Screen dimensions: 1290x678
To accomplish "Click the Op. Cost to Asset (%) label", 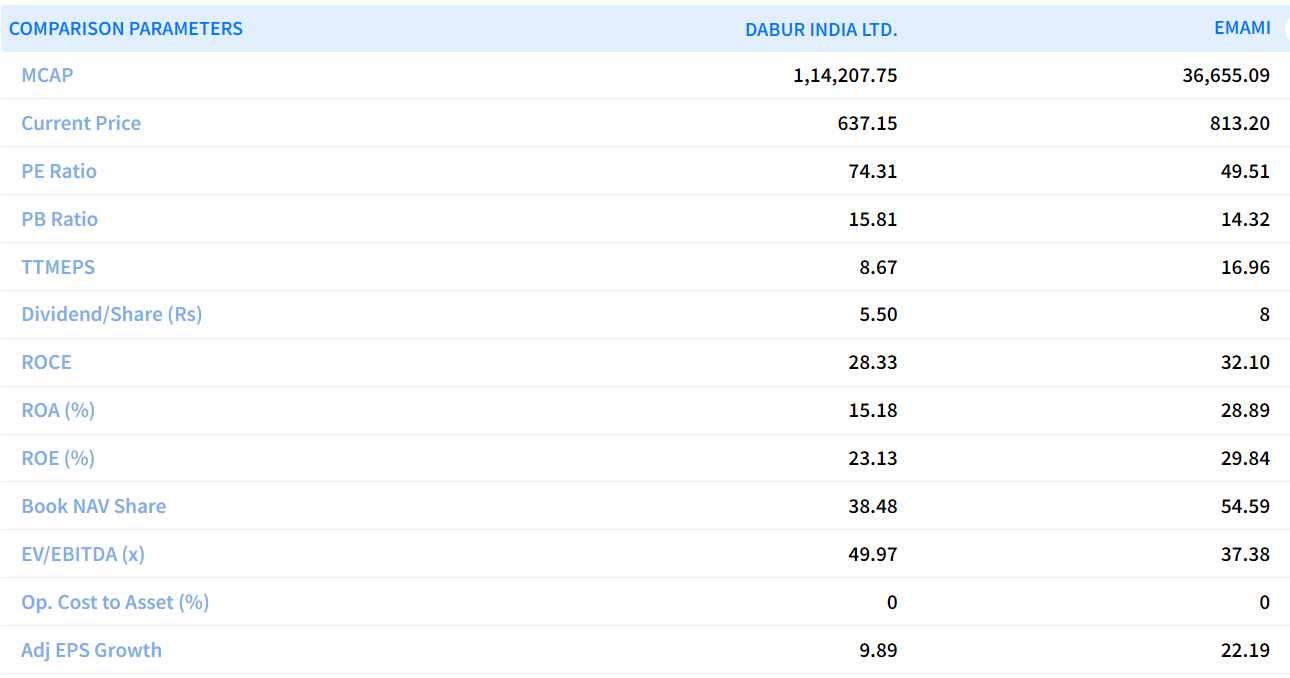I will (115, 602).
